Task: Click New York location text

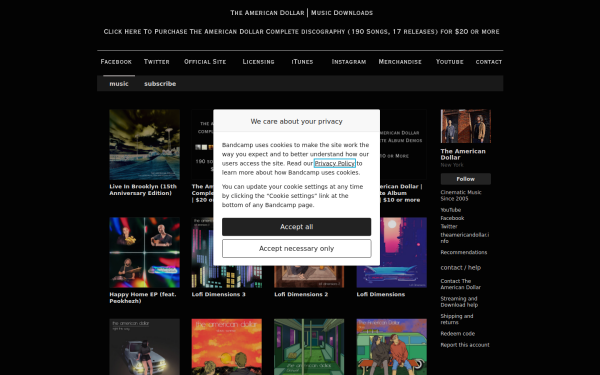Action: point(452,165)
